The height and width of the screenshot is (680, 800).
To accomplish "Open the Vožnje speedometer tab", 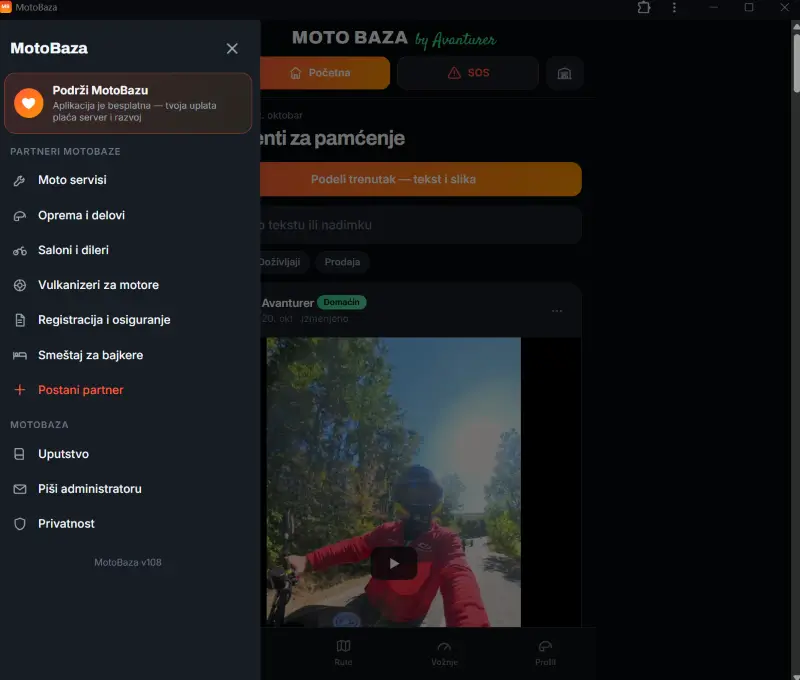I will point(444,653).
